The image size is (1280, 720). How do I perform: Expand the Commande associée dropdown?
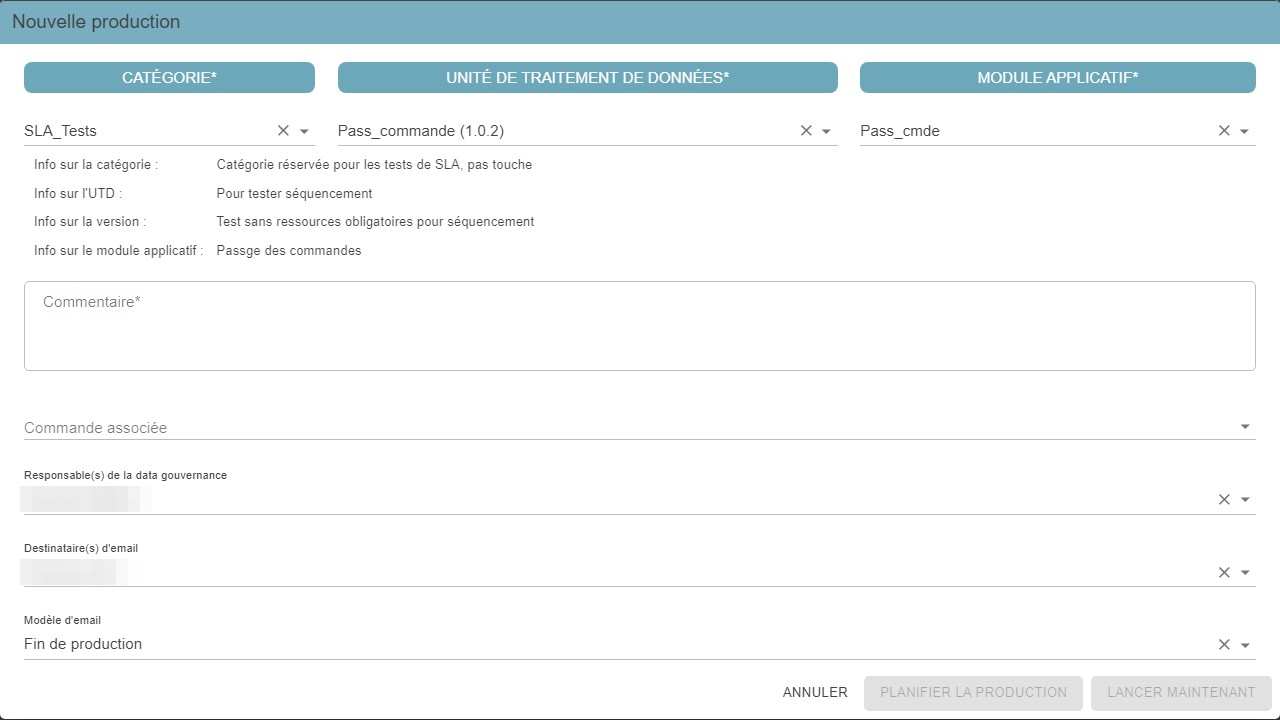(x=1245, y=427)
